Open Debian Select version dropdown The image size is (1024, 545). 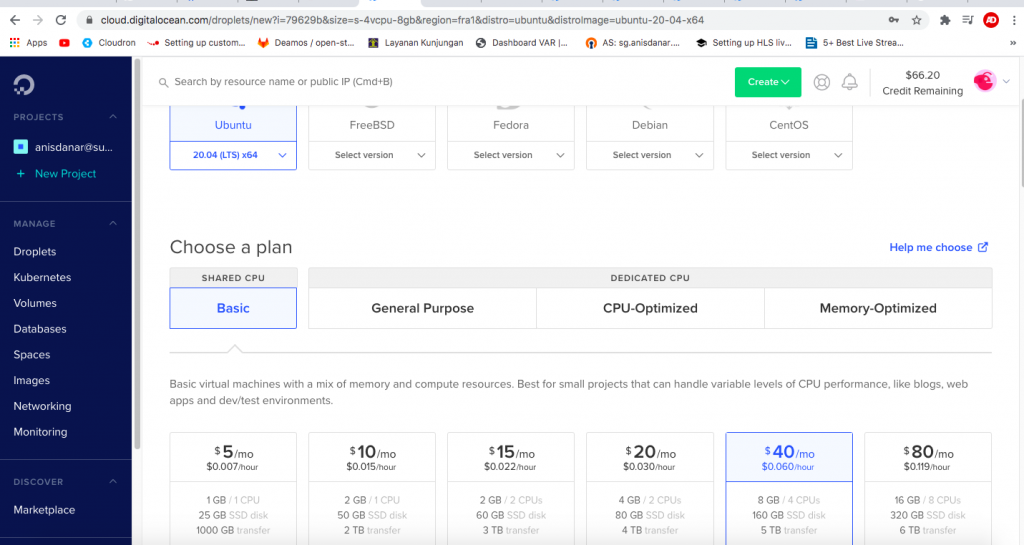click(x=650, y=155)
